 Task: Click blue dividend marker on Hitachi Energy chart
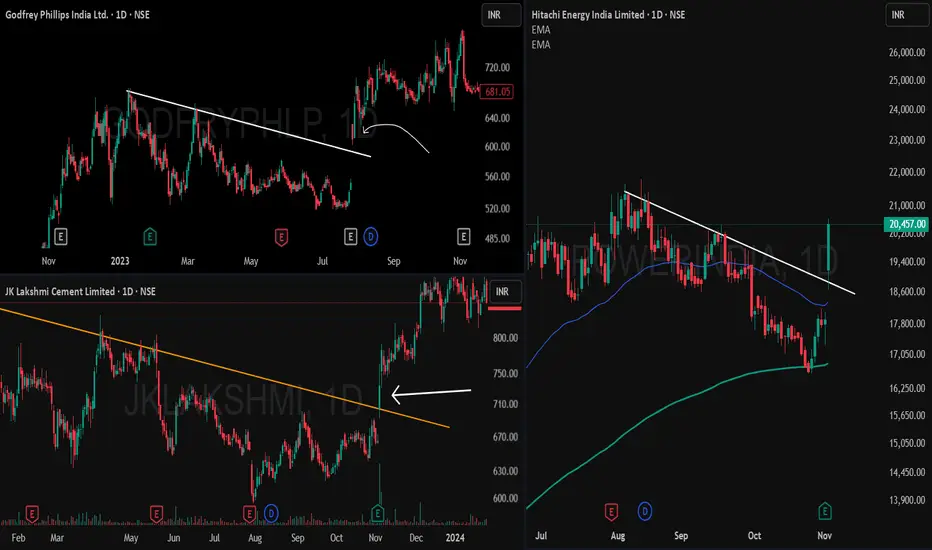(645, 511)
